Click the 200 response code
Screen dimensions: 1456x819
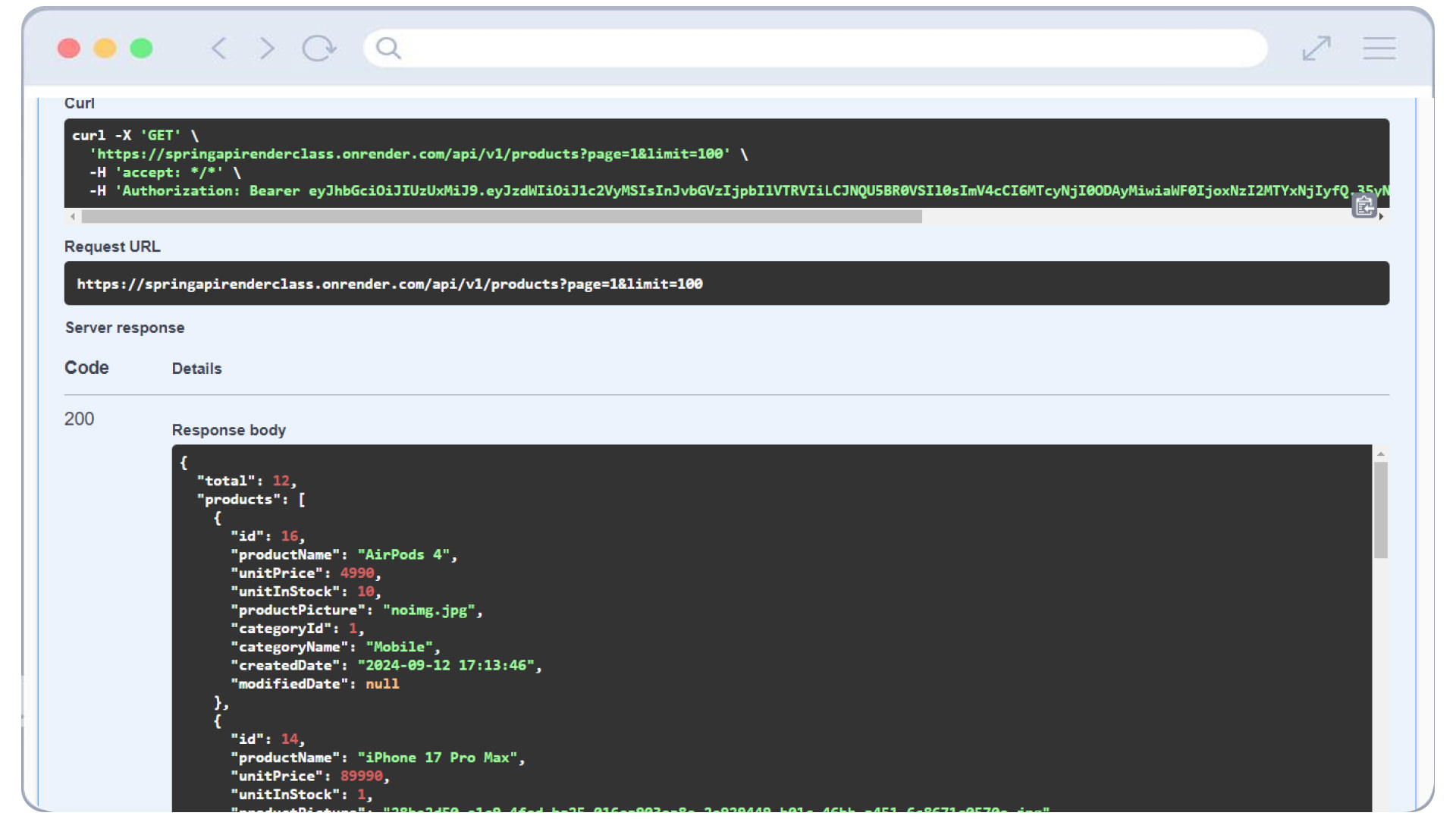tap(79, 419)
